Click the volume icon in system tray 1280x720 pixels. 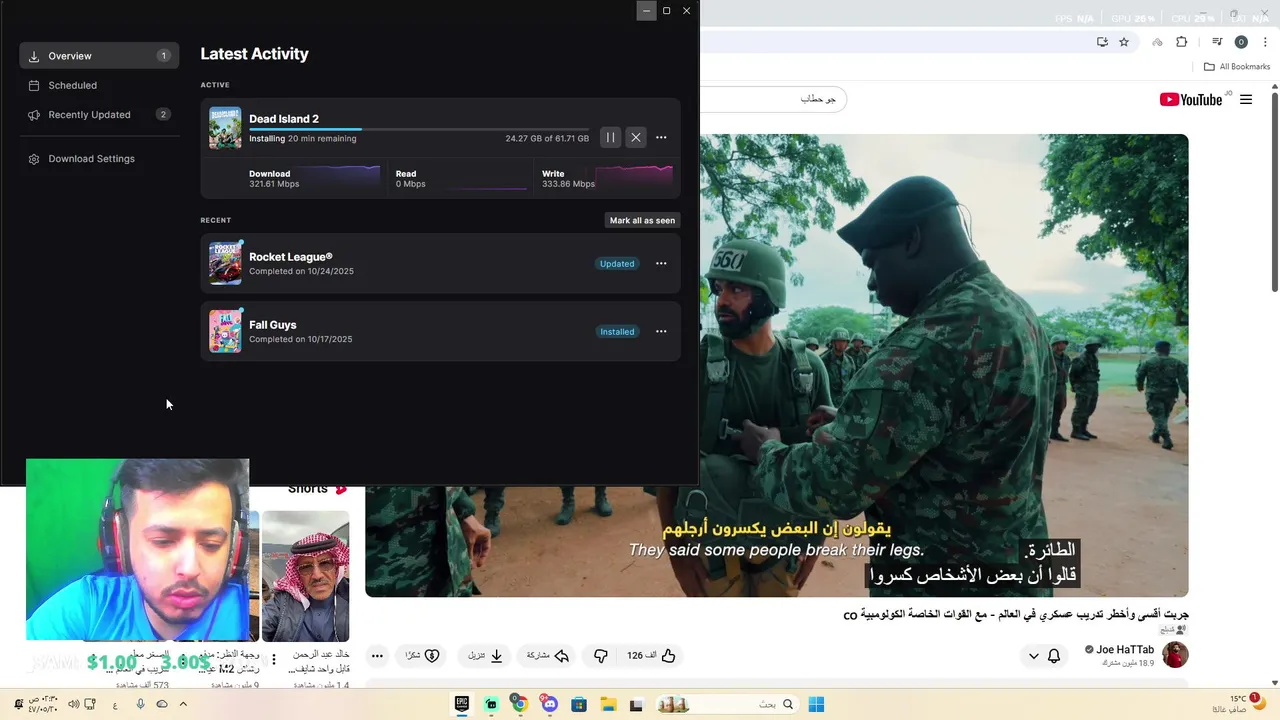pyautogui.click(x=73, y=704)
